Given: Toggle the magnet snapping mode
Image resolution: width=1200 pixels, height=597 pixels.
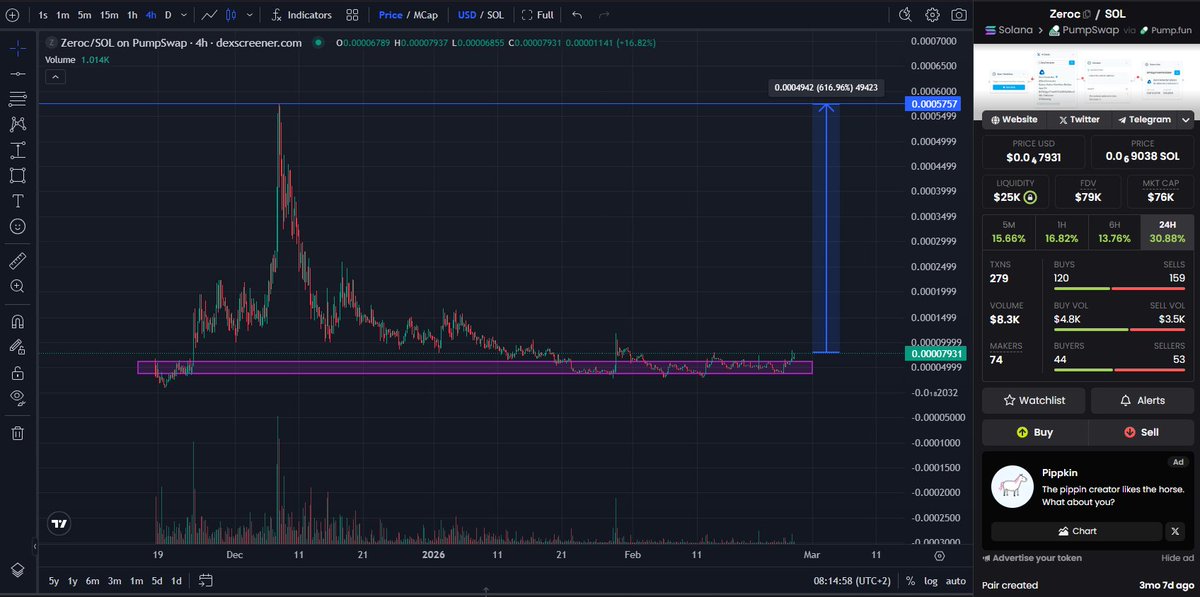Looking at the screenshot, I should pyautogui.click(x=17, y=322).
